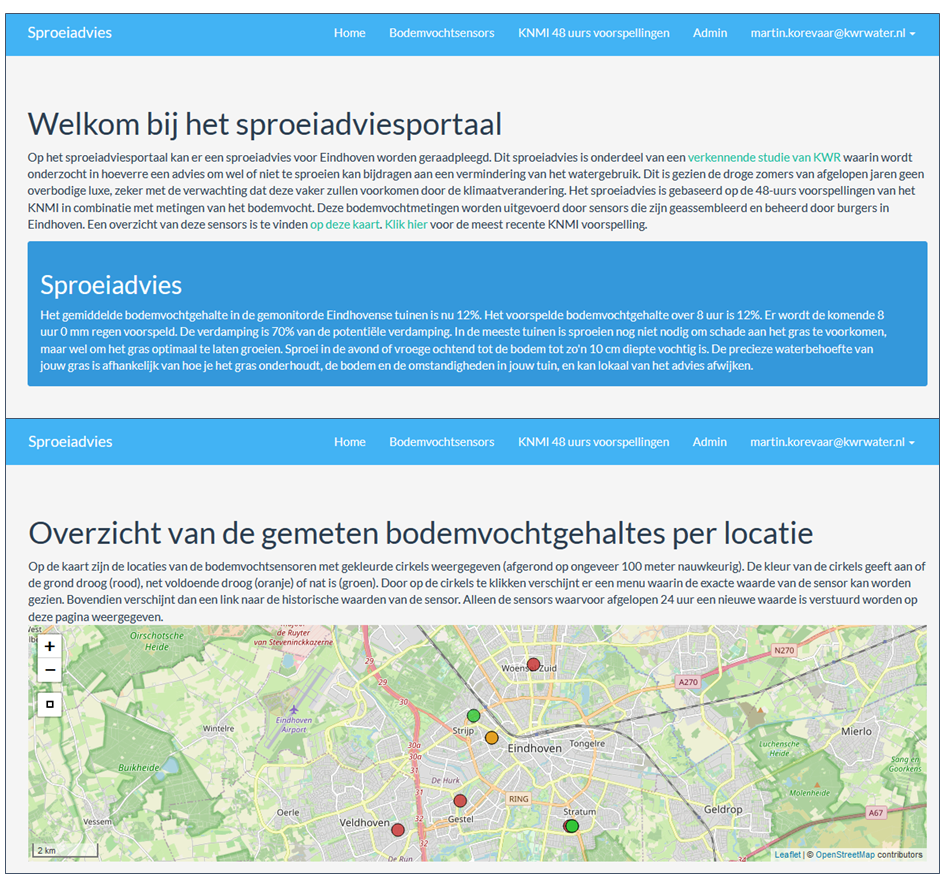Go to Home in the lower navbar

[x=350, y=442]
